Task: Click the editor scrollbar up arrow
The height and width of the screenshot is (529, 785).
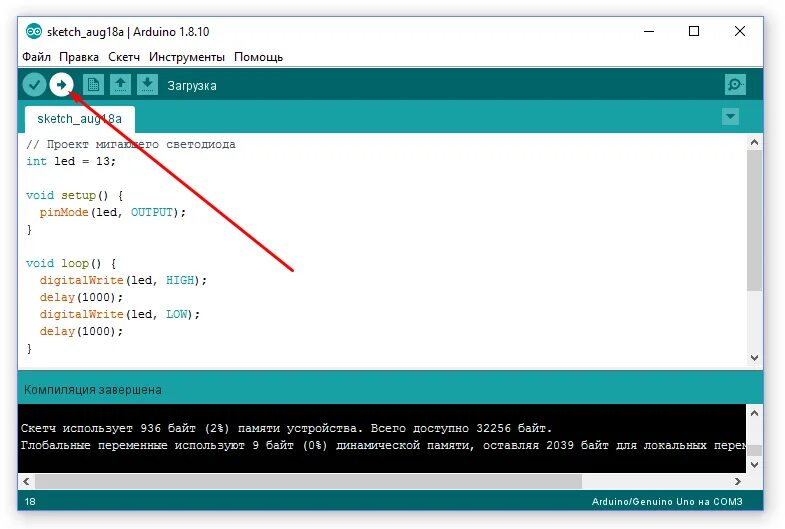Action: coord(754,143)
